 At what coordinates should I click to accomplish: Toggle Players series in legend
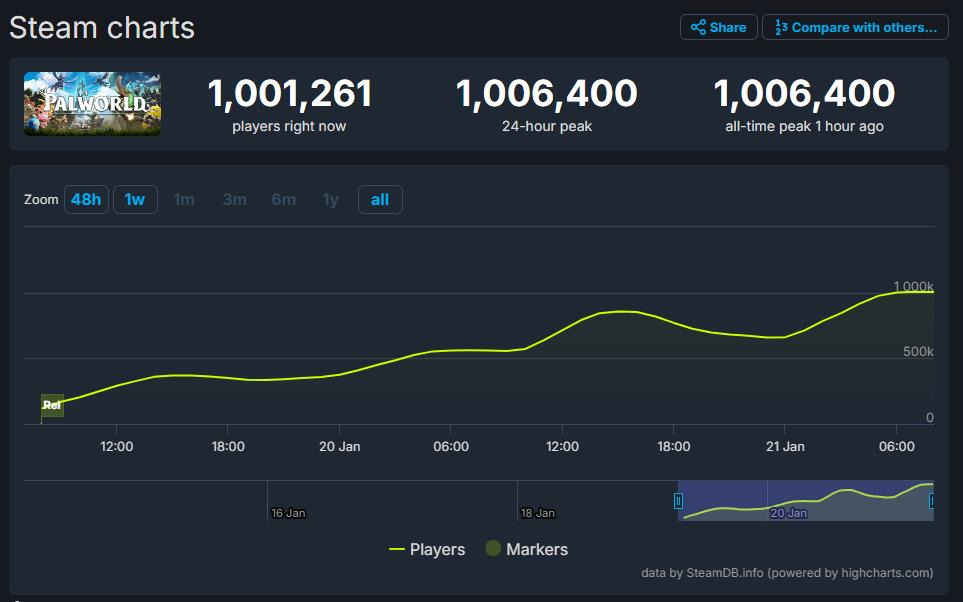click(427, 549)
